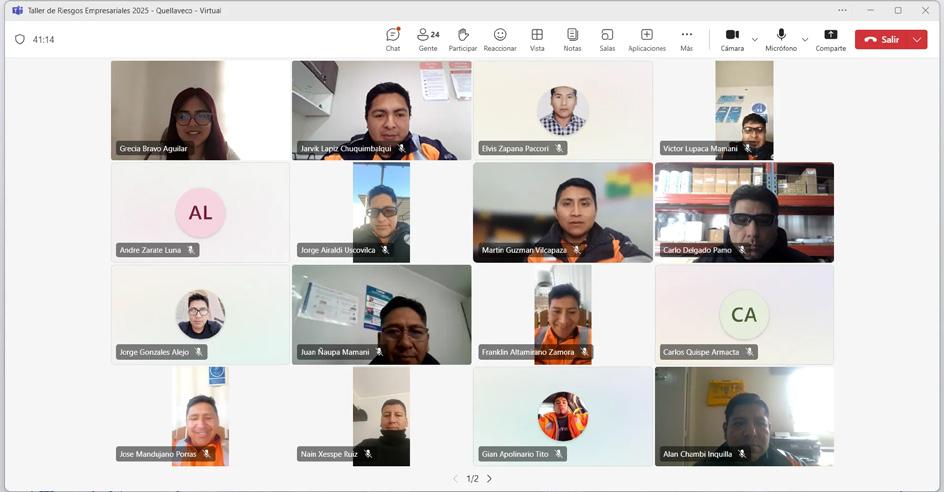Select Grecia Bravo Aguilar video tile
This screenshot has height=492, width=944.
coord(200,110)
